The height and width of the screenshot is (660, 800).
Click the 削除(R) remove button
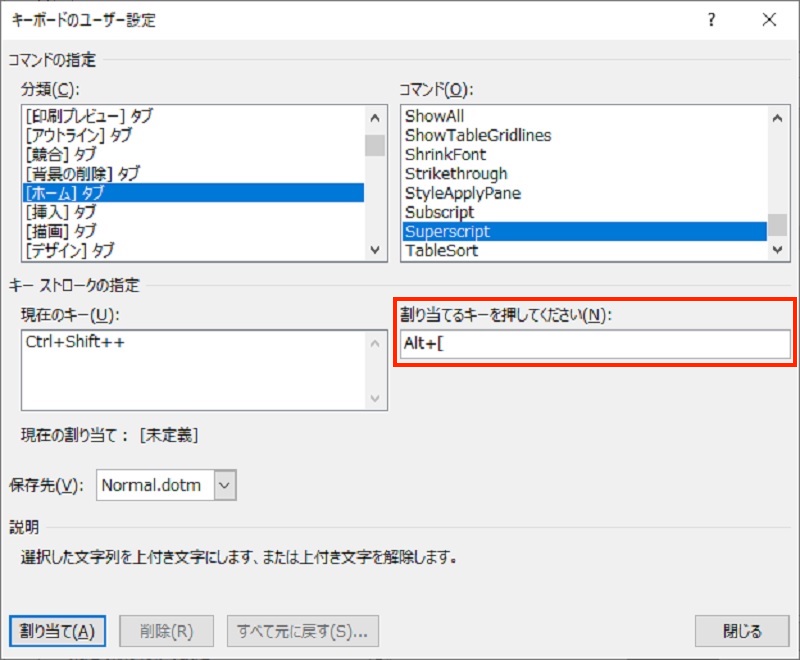point(166,631)
